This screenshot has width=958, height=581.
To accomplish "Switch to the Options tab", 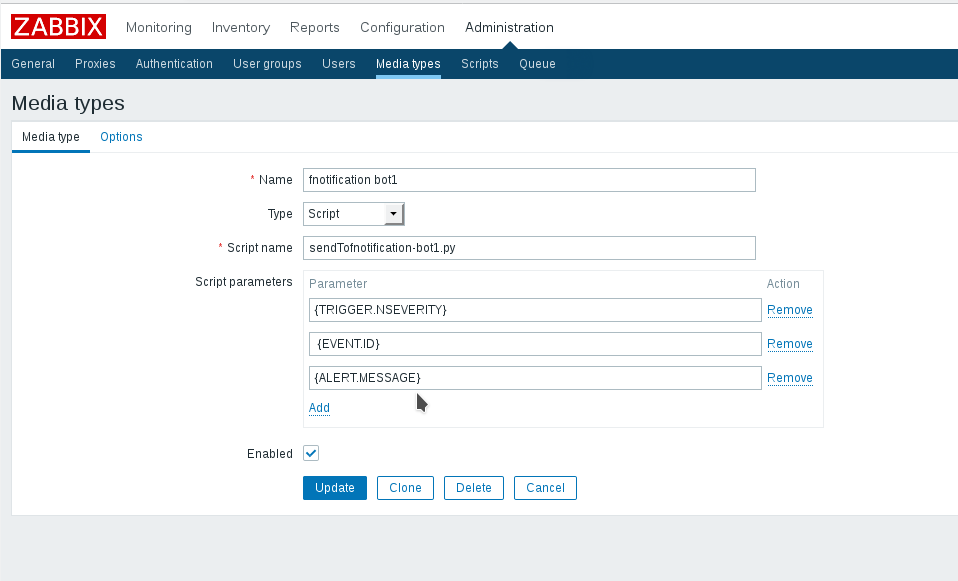I will (121, 137).
